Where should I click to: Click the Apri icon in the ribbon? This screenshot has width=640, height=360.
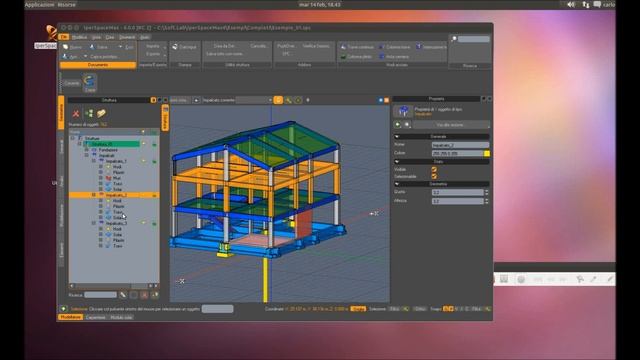[65, 56]
